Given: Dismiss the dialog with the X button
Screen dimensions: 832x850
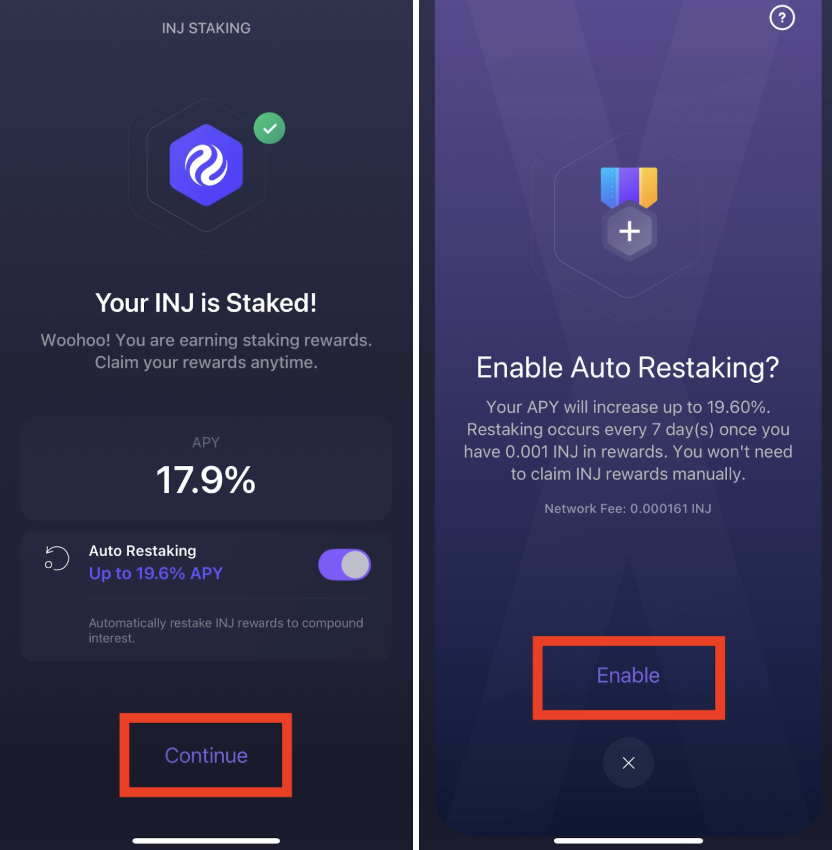Looking at the screenshot, I should (628, 763).
